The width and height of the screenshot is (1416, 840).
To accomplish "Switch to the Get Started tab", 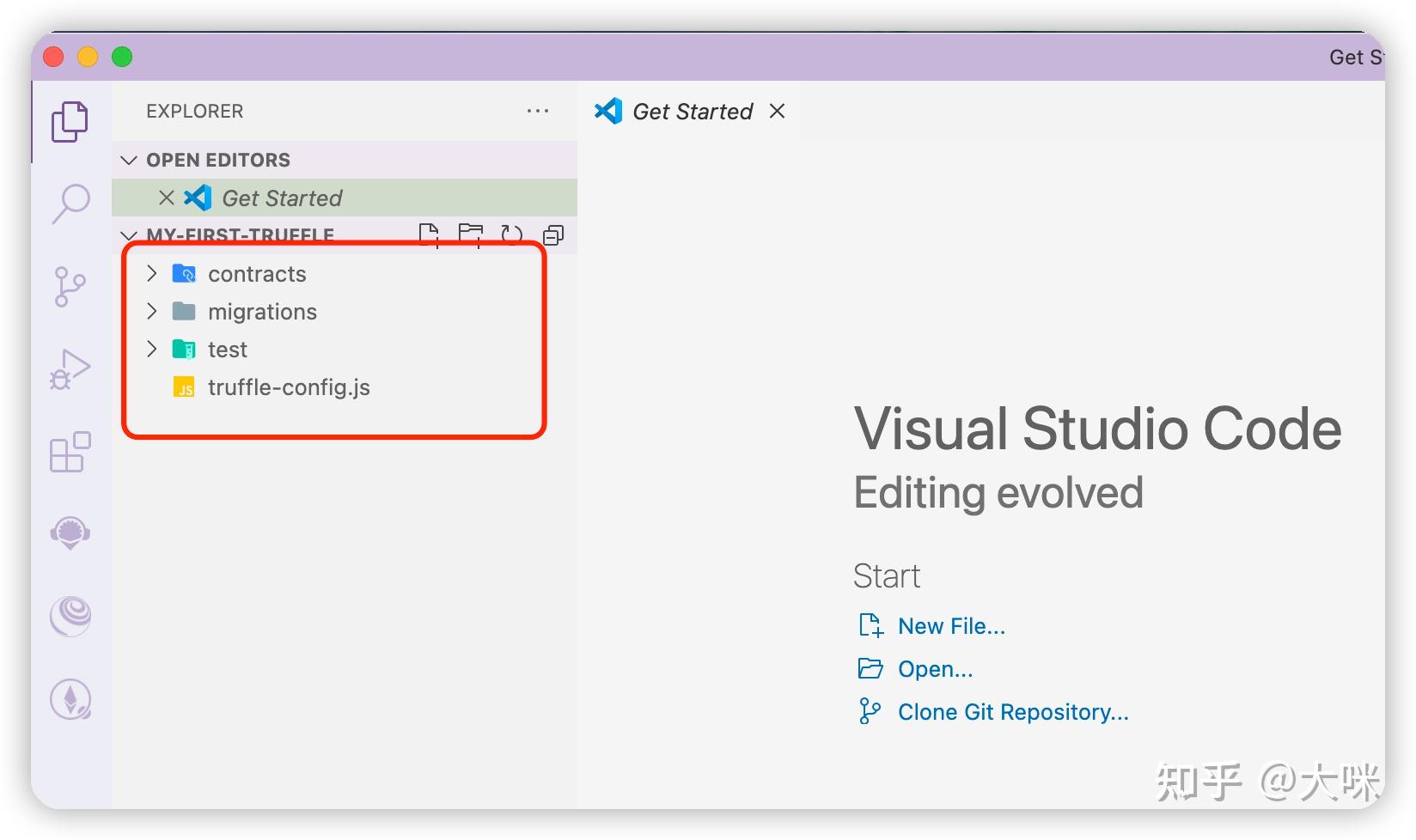I will (692, 112).
